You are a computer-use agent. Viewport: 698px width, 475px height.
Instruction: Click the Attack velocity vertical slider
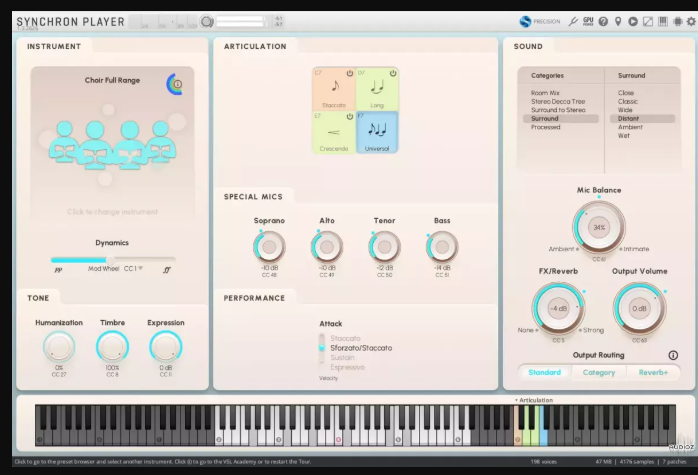[322, 350]
